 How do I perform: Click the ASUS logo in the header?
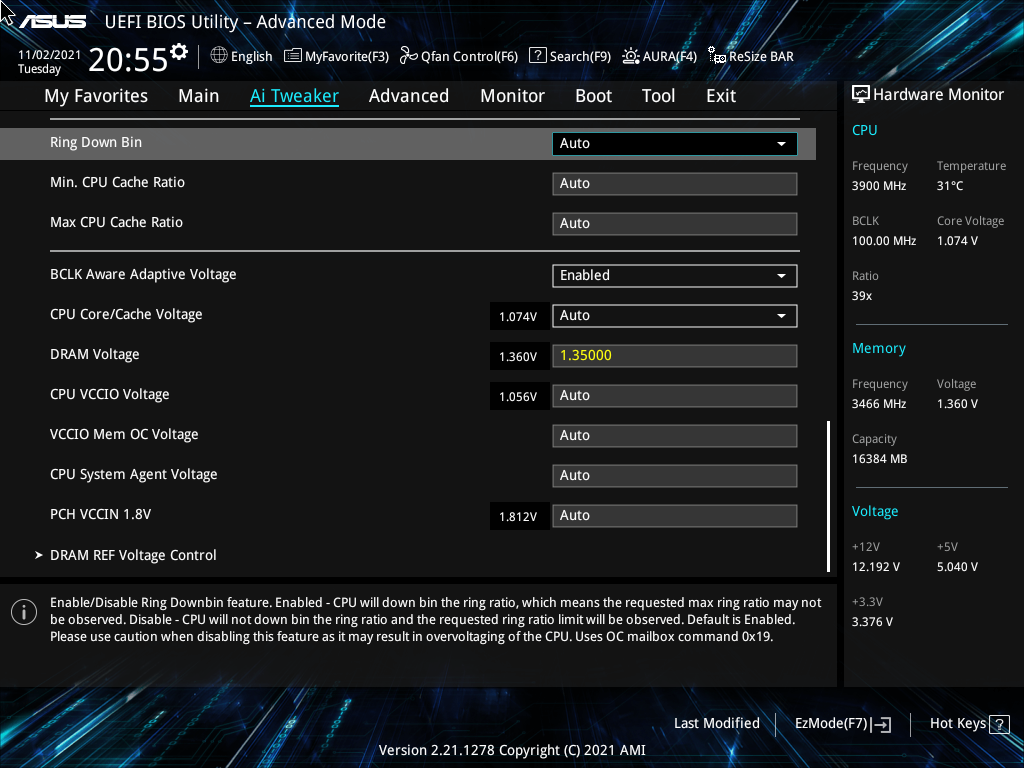pyautogui.click(x=52, y=22)
